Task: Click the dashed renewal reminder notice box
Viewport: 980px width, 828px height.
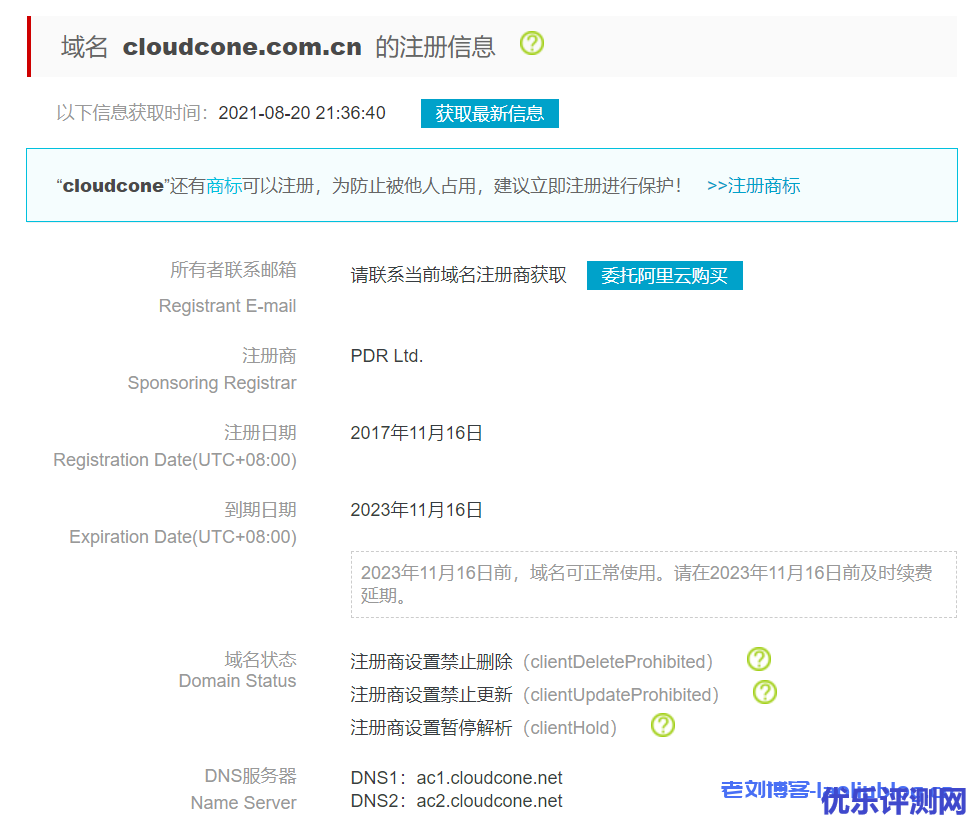Action: 652,584
